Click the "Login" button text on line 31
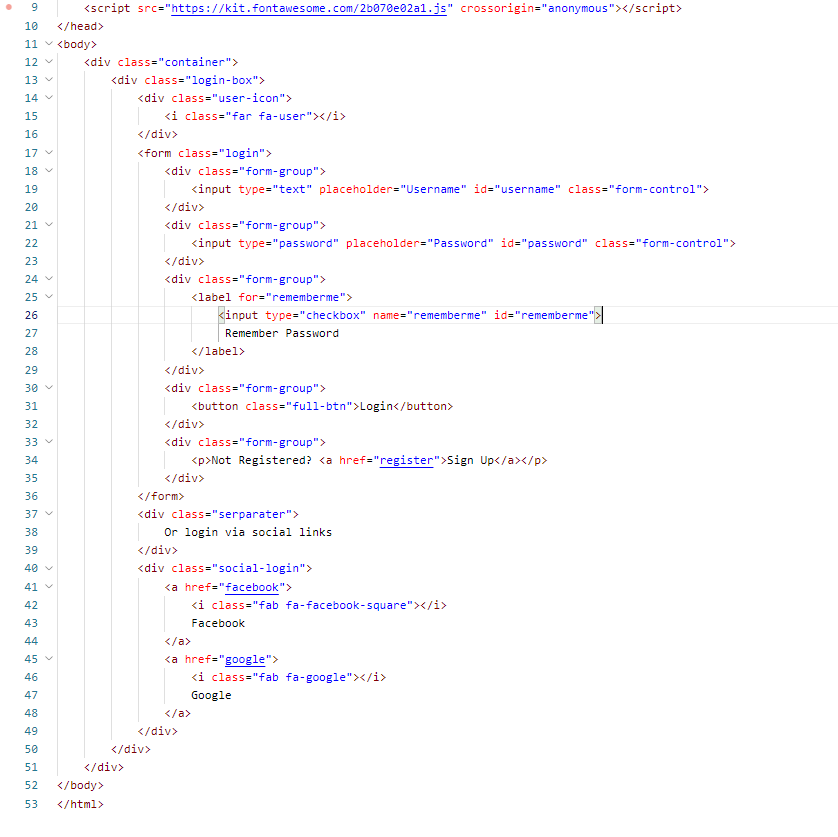The image size is (838, 837). coord(376,406)
